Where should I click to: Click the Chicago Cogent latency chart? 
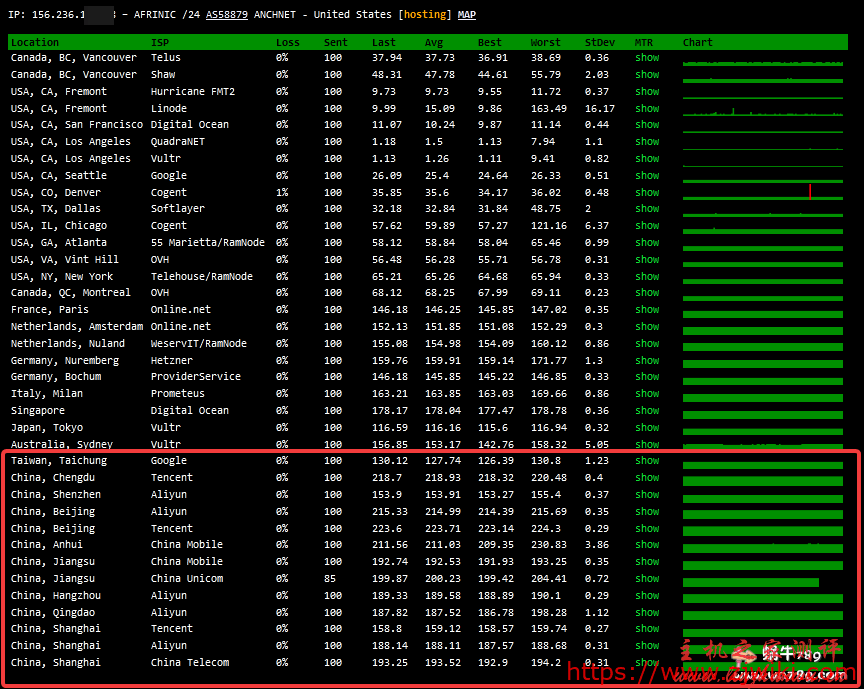click(x=763, y=227)
